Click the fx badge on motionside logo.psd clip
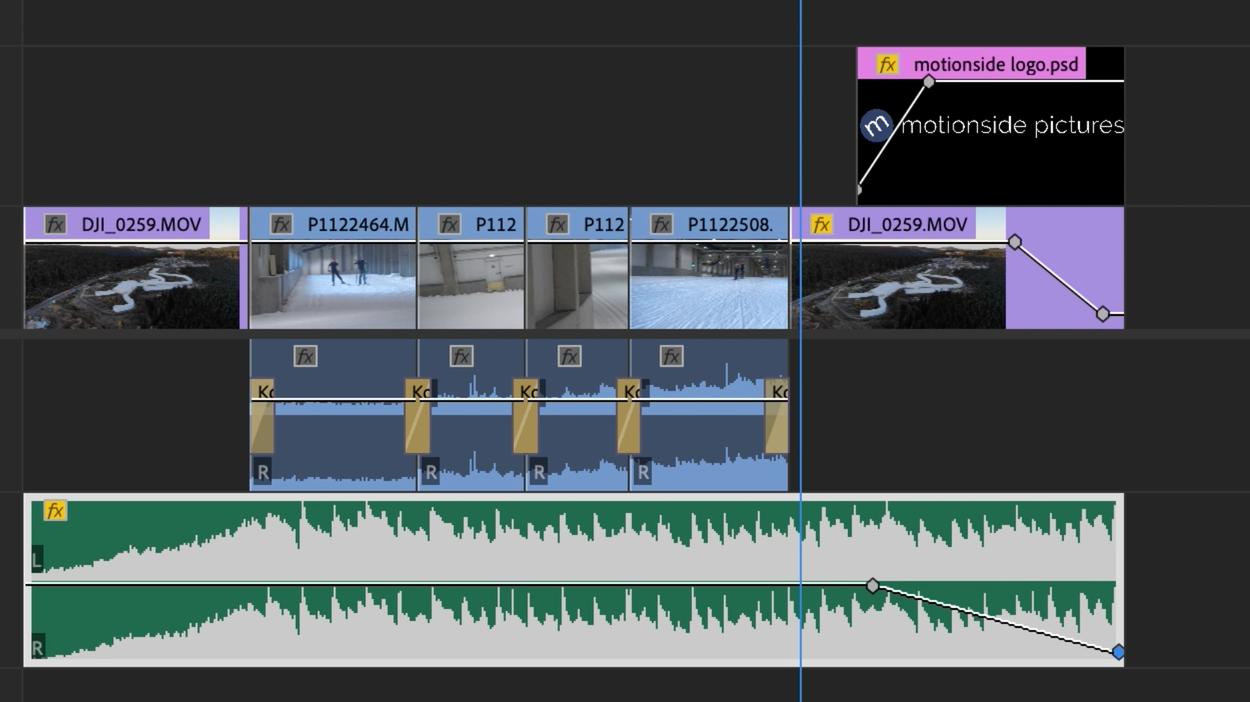The height and width of the screenshot is (702, 1250). [x=887, y=65]
